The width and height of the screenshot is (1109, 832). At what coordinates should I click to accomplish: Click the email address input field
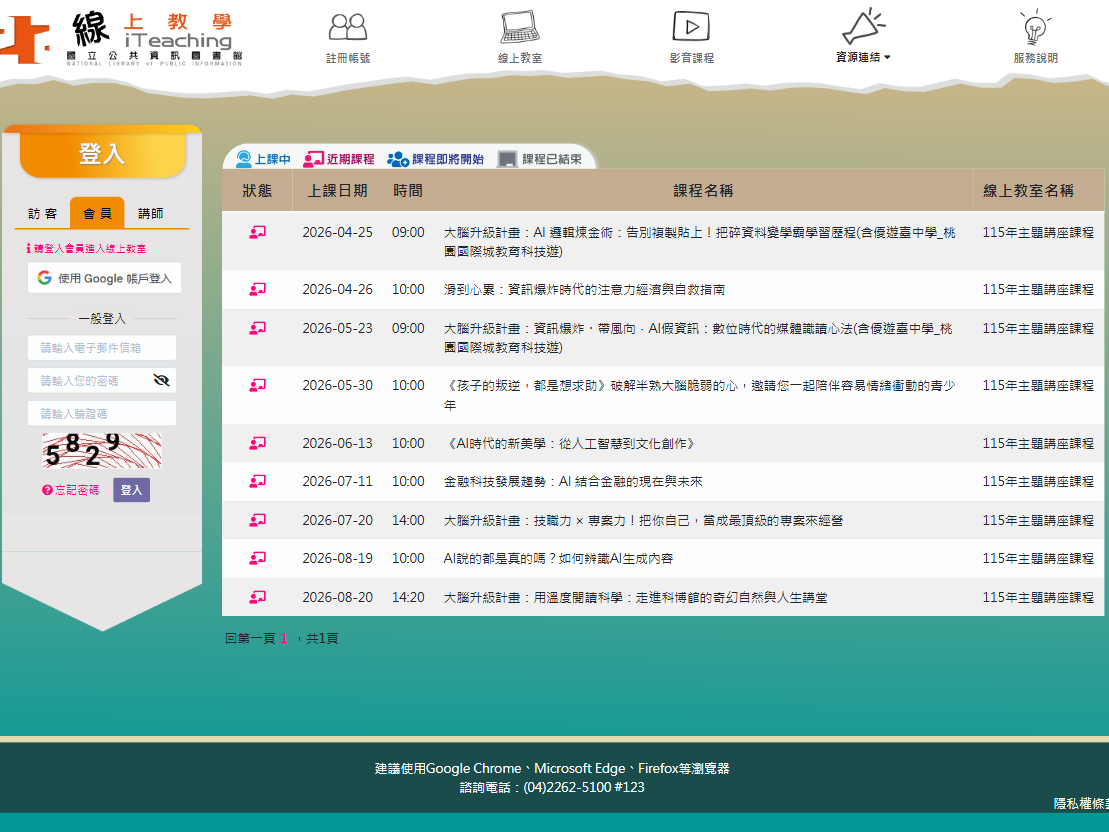[x=102, y=348]
